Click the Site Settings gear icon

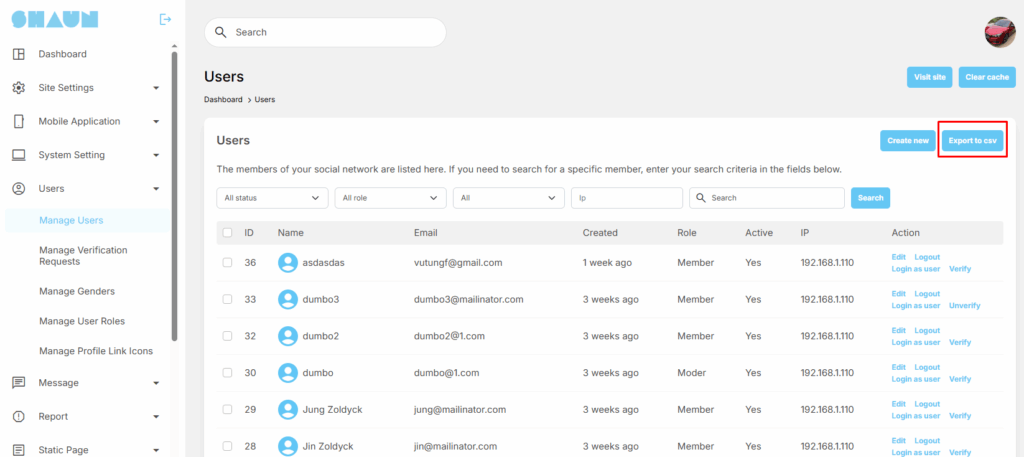pyautogui.click(x=18, y=88)
